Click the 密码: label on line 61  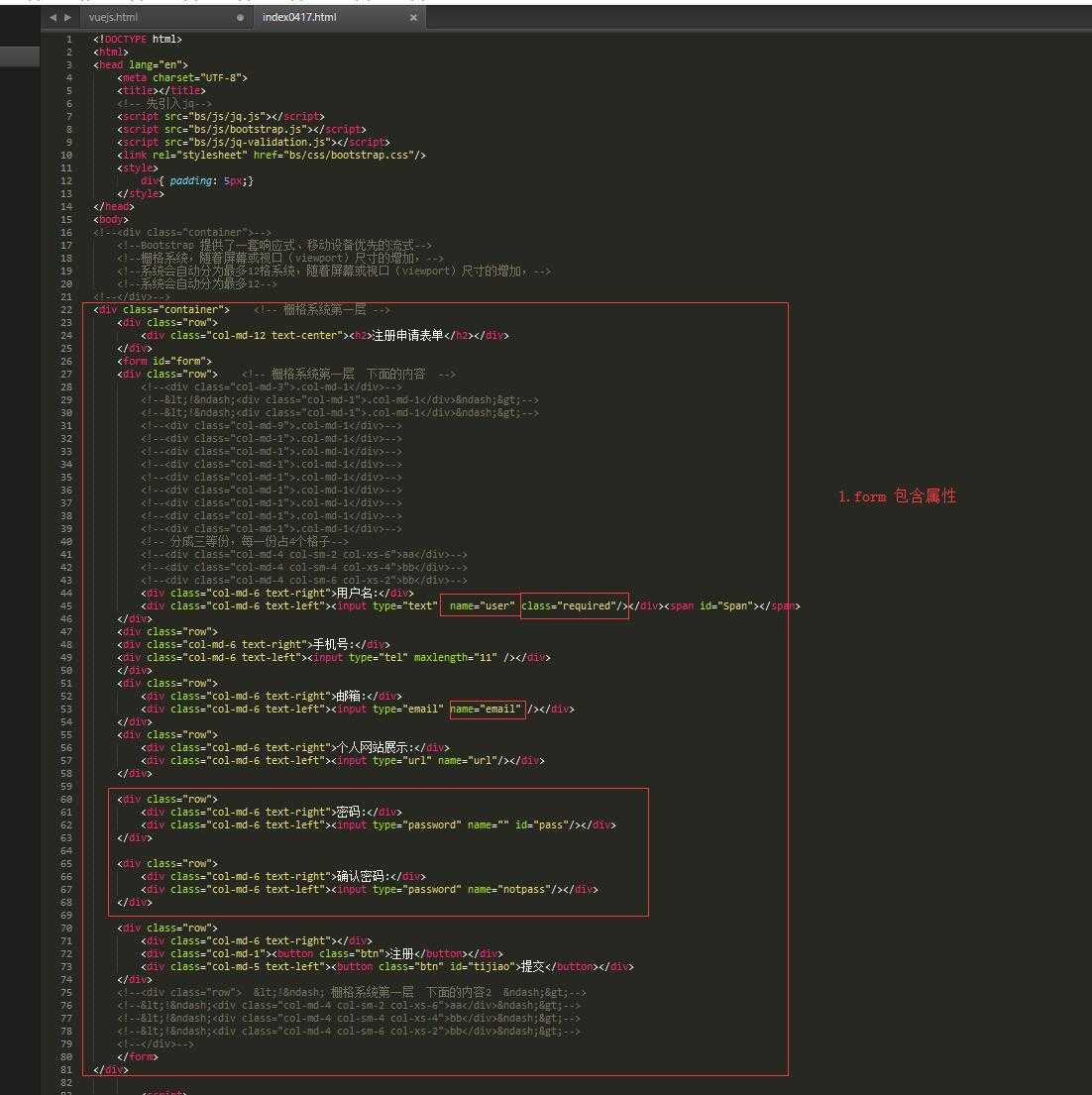(x=351, y=813)
